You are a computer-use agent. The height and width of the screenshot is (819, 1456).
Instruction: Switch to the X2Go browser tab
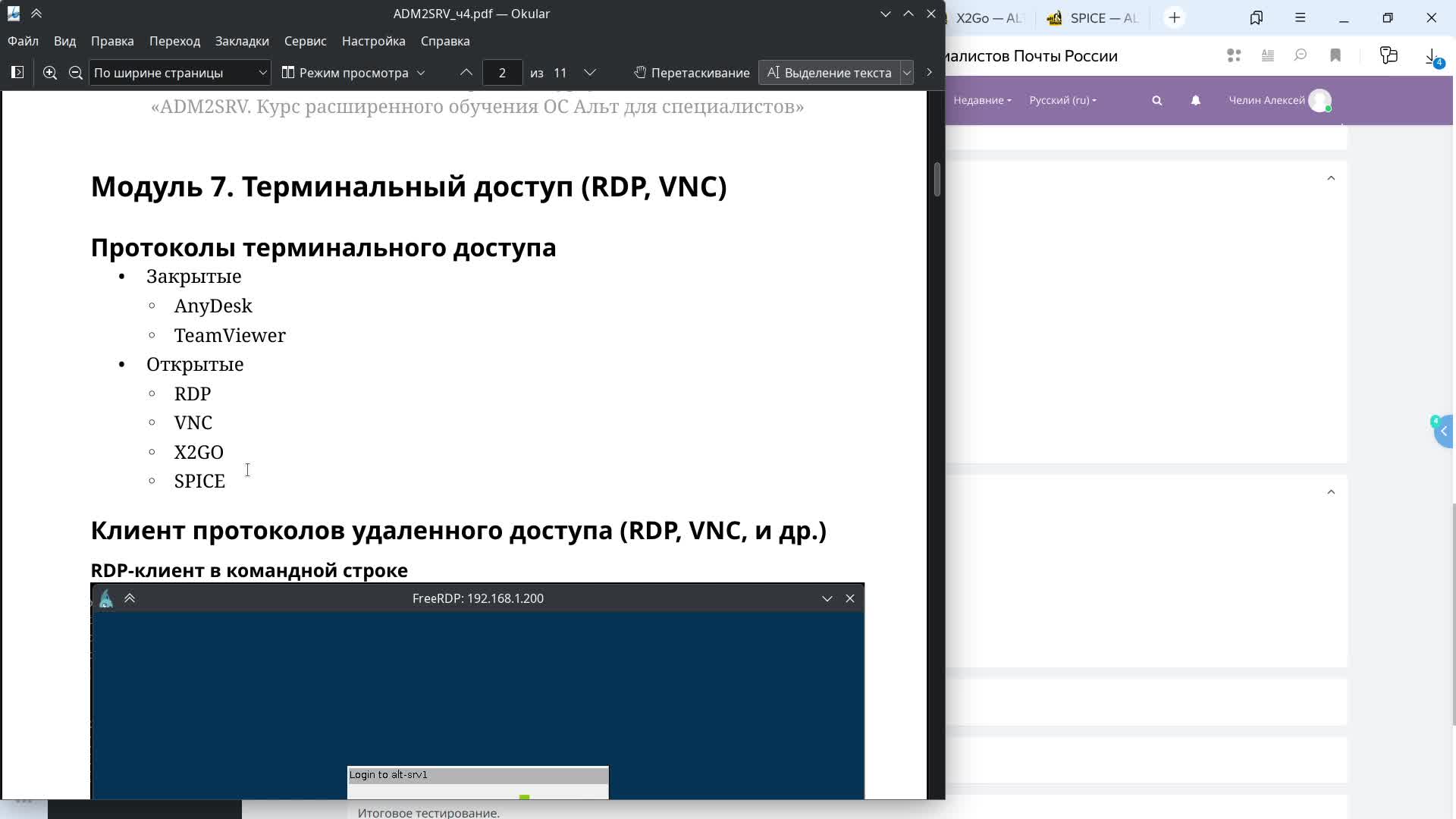tap(989, 18)
